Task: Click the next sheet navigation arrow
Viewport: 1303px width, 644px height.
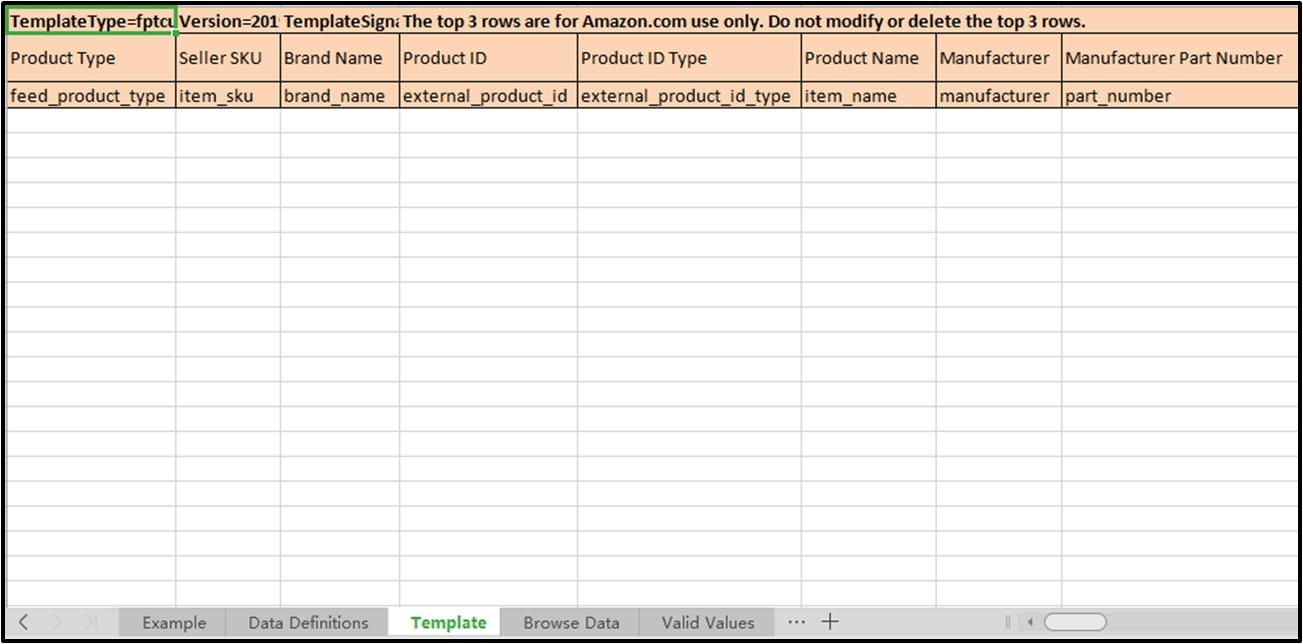Action: click(57, 622)
